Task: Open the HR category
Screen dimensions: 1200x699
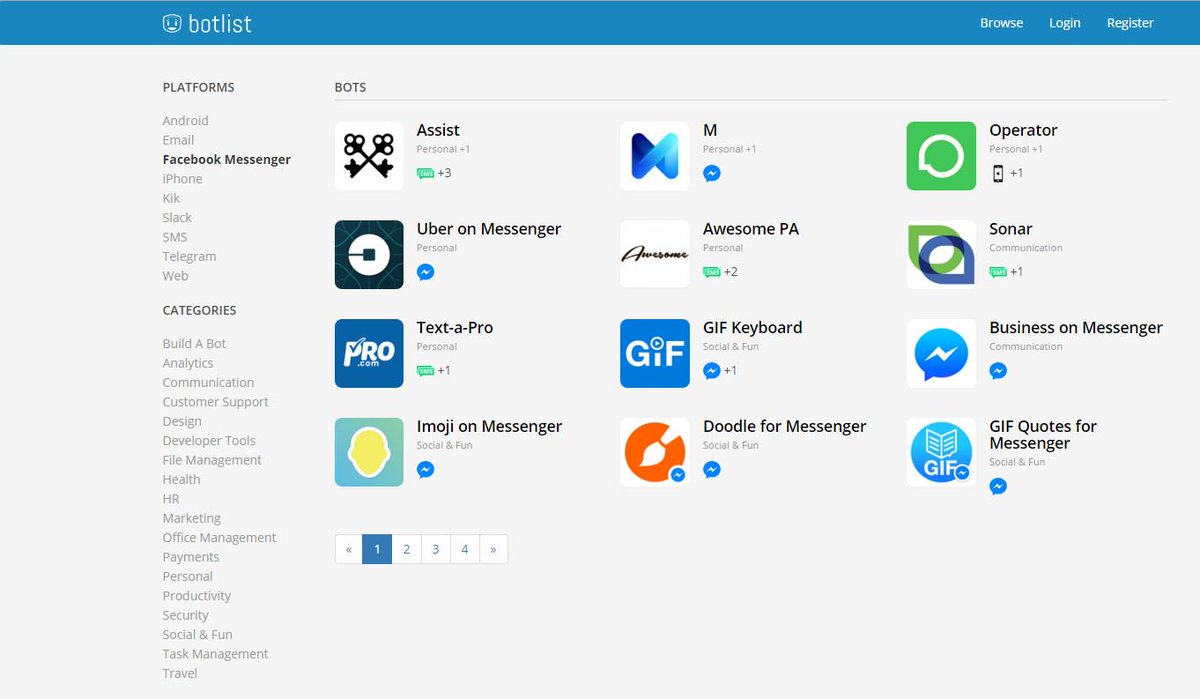Action: click(171, 499)
